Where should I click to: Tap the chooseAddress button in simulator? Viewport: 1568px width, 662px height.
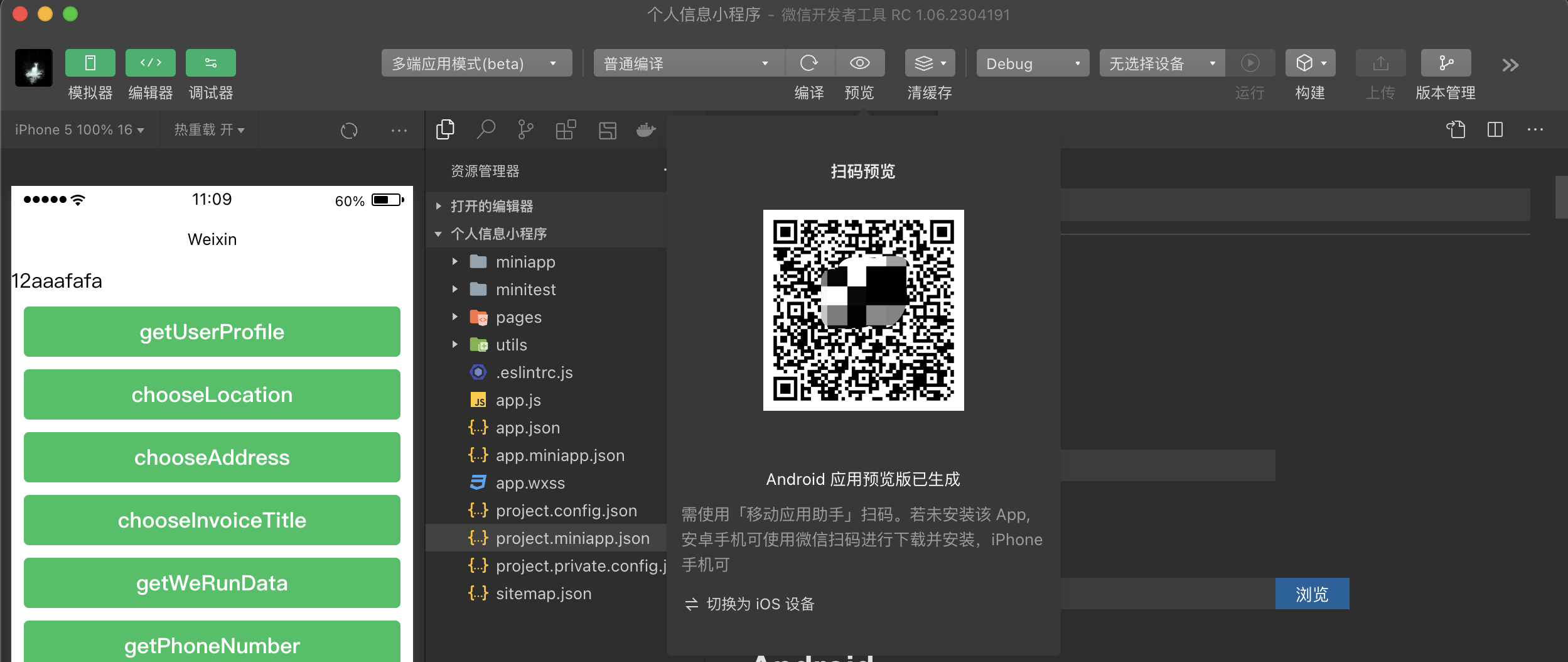(x=212, y=457)
